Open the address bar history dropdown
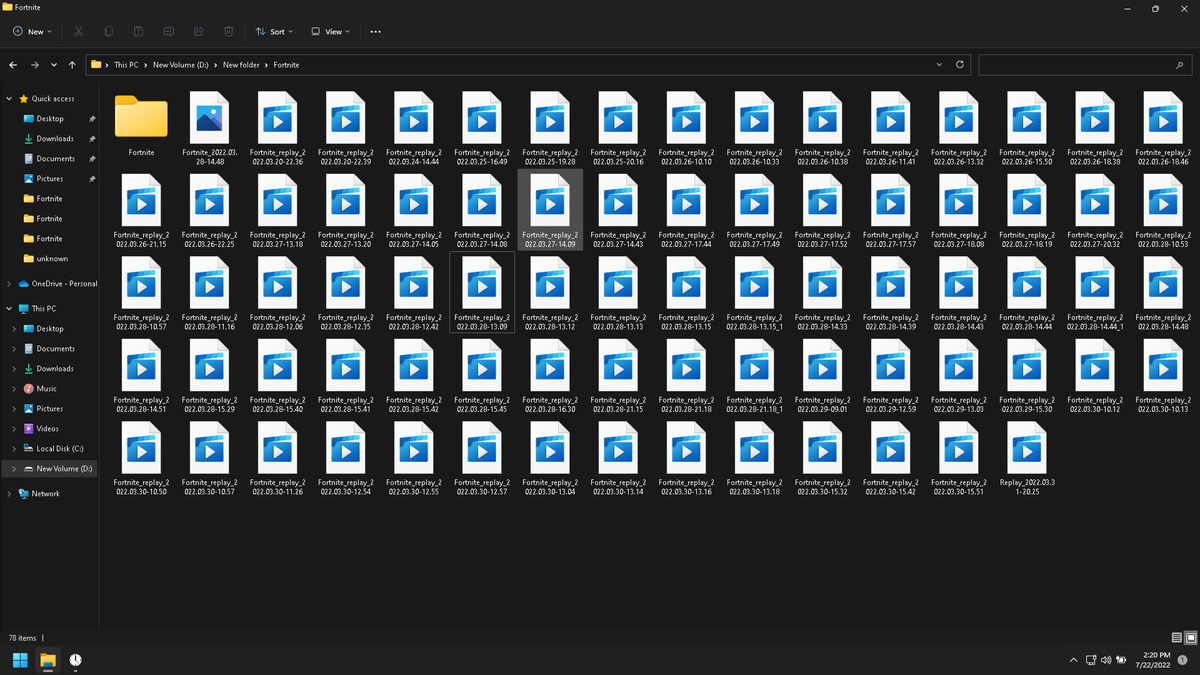Screen dimensions: 1200x675 pos(939,64)
